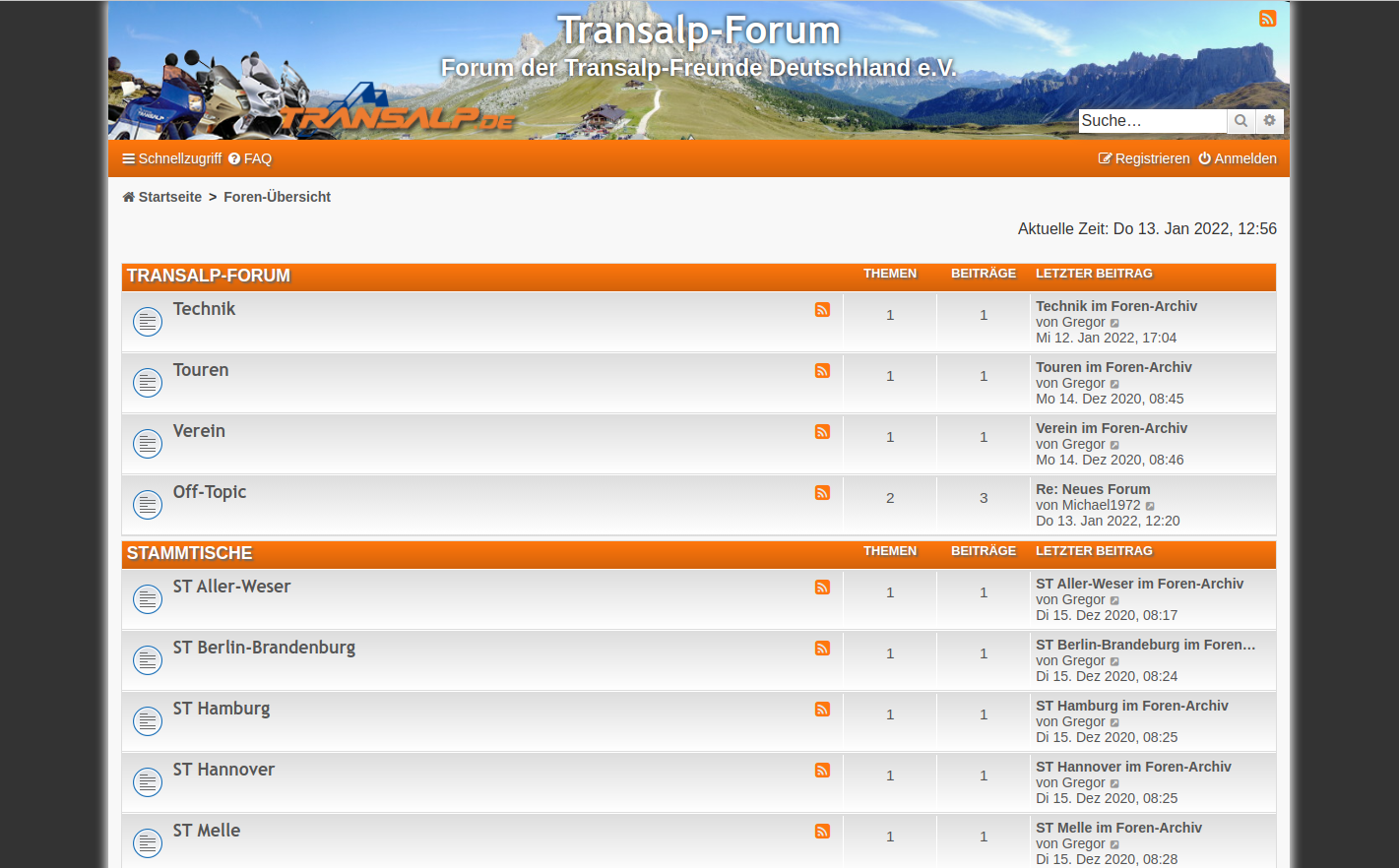This screenshot has width=1399, height=868.
Task: Open the Touren forum
Action: pos(201,370)
